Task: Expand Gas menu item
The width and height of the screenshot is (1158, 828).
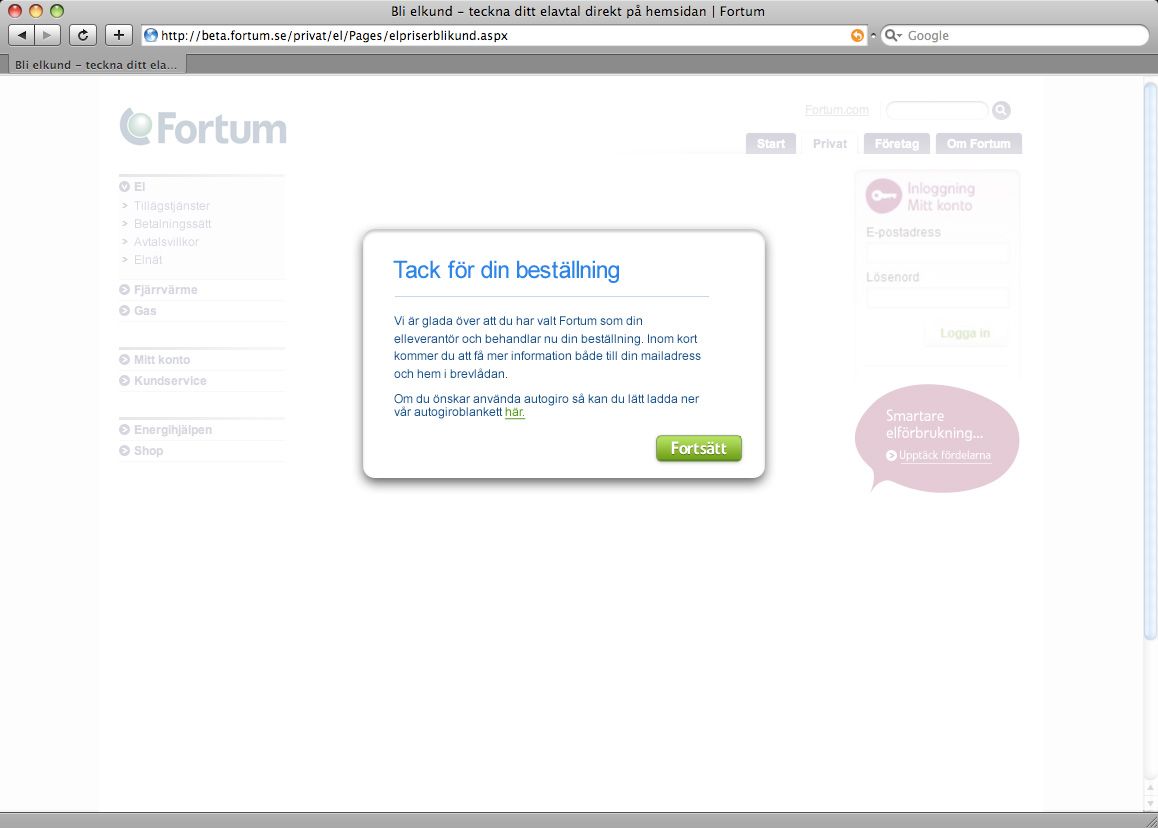Action: [x=138, y=311]
